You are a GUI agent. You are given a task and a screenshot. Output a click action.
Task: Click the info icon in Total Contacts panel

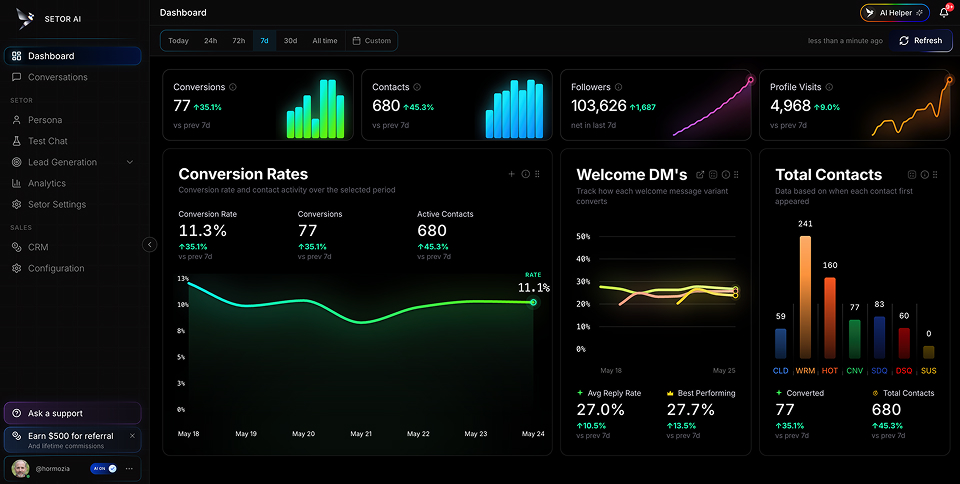click(x=924, y=174)
